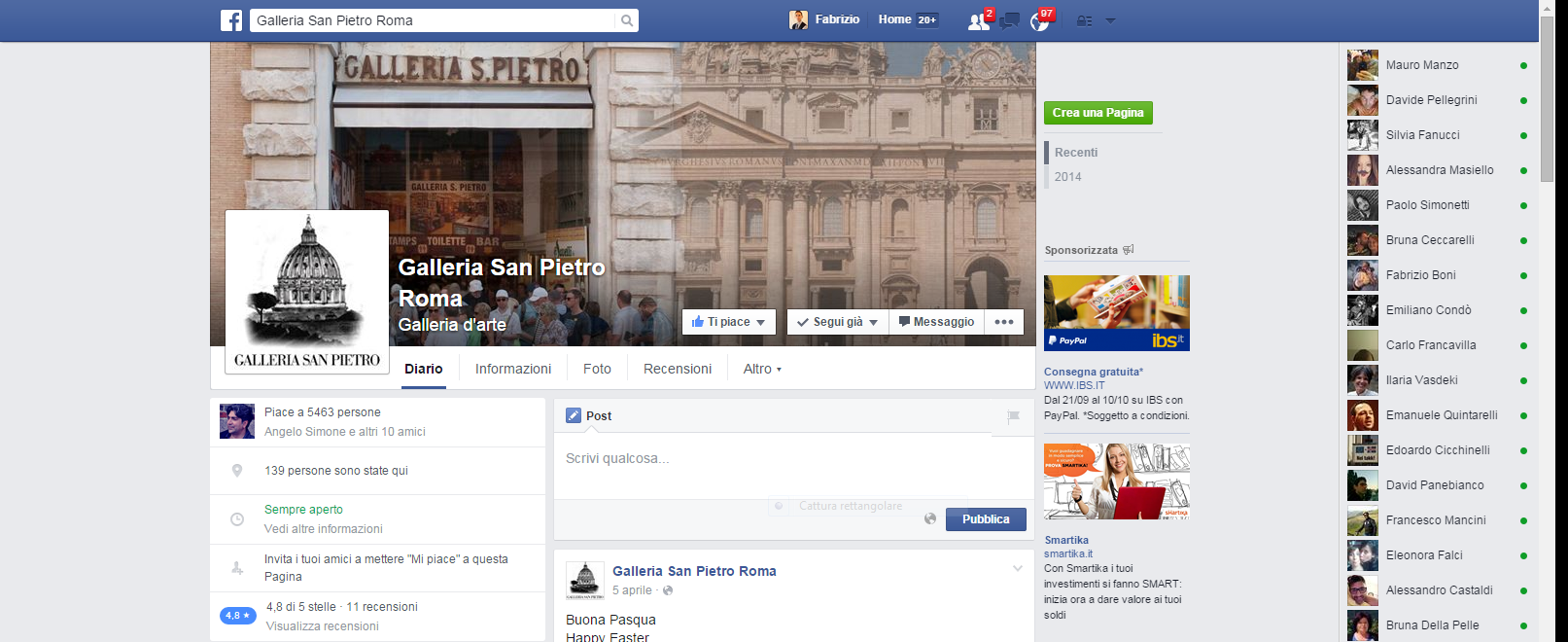Image resolution: width=1568 pixels, height=642 pixels.
Task: Click the clock opening hours icon
Action: [236, 519]
